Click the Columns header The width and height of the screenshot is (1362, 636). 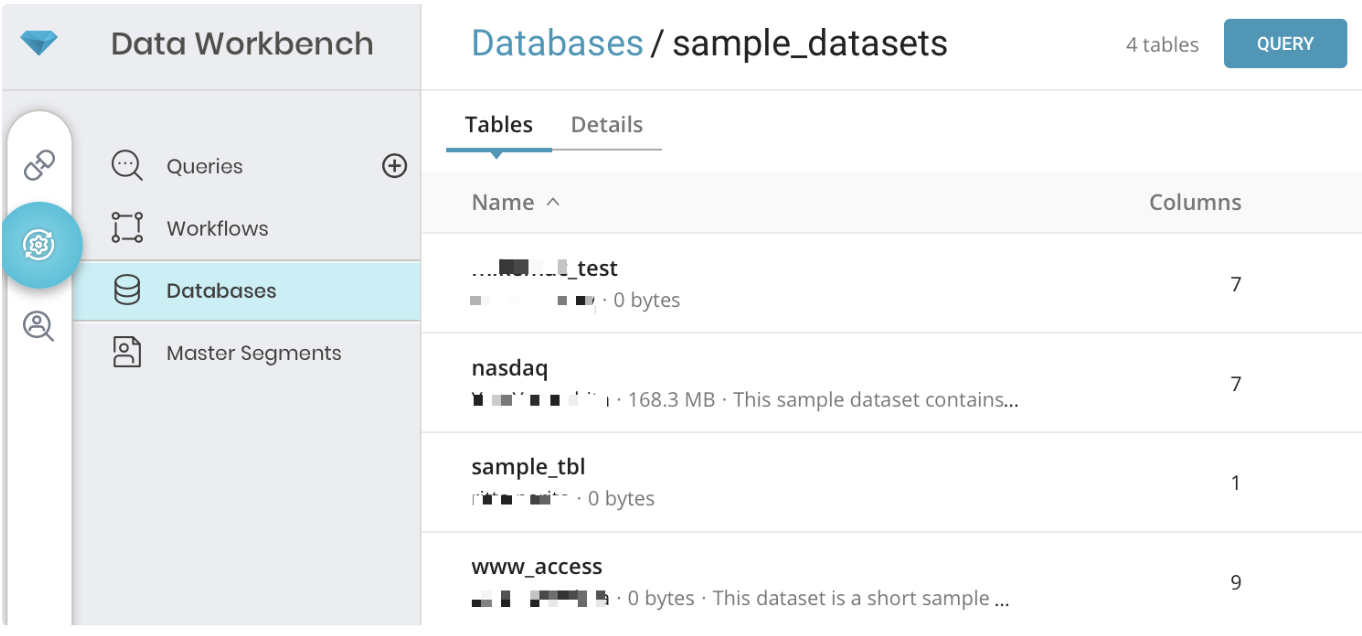pos(1194,202)
